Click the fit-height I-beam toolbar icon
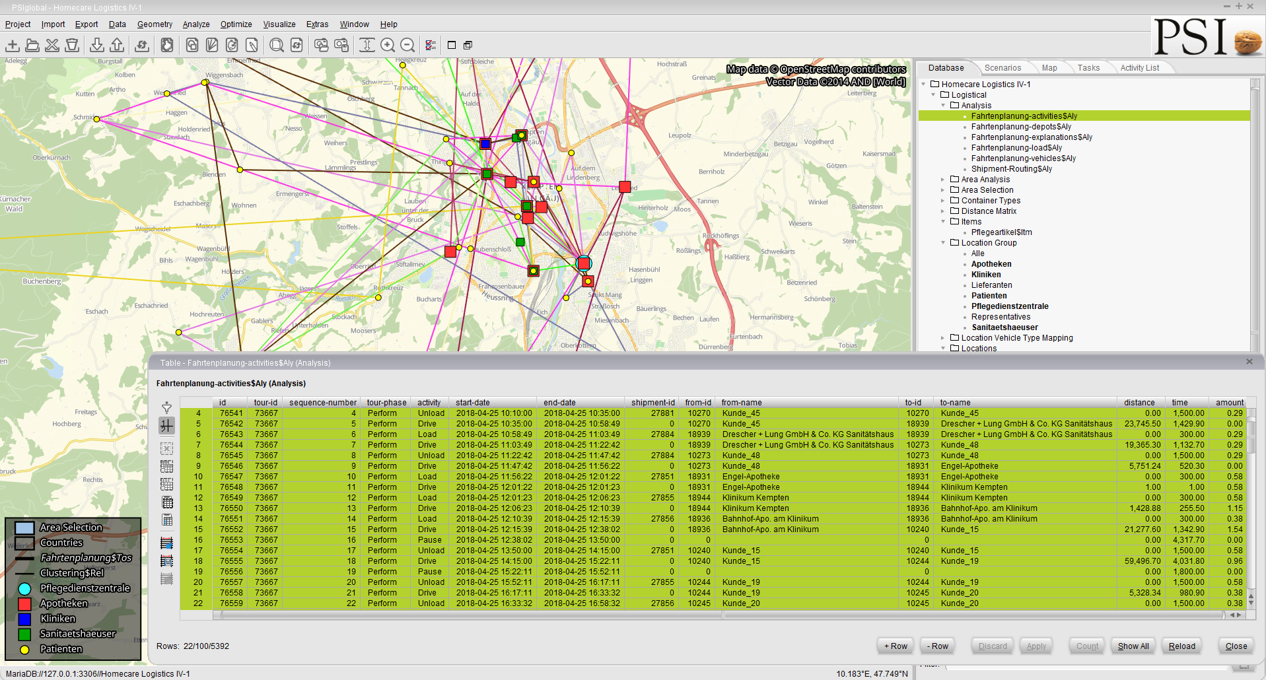This screenshot has width=1266, height=680. [x=367, y=45]
